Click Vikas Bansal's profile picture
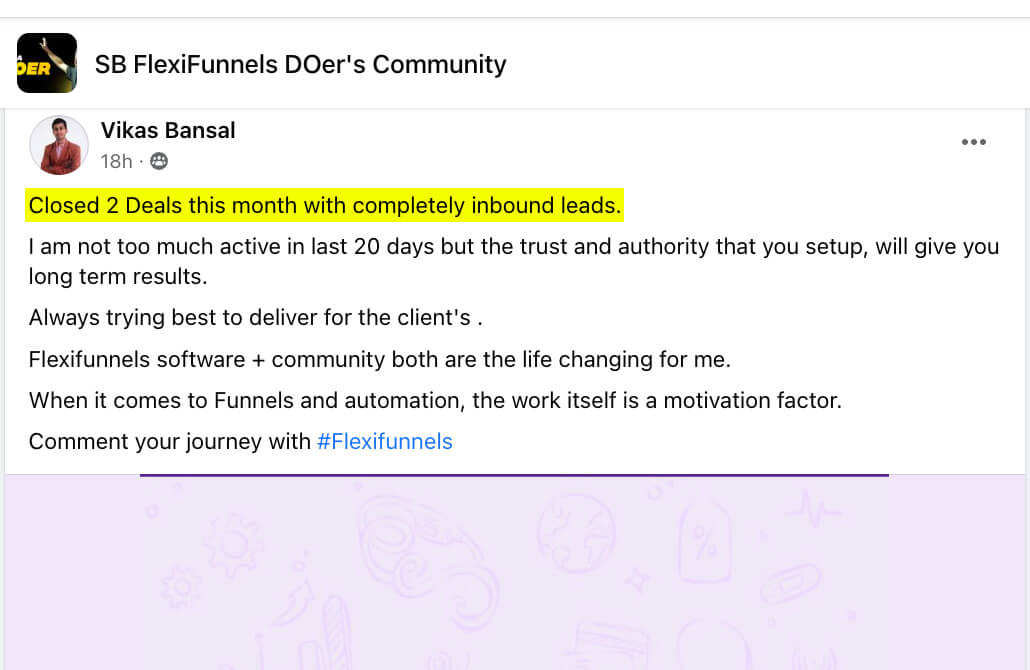The width and height of the screenshot is (1030, 670). 59,145
